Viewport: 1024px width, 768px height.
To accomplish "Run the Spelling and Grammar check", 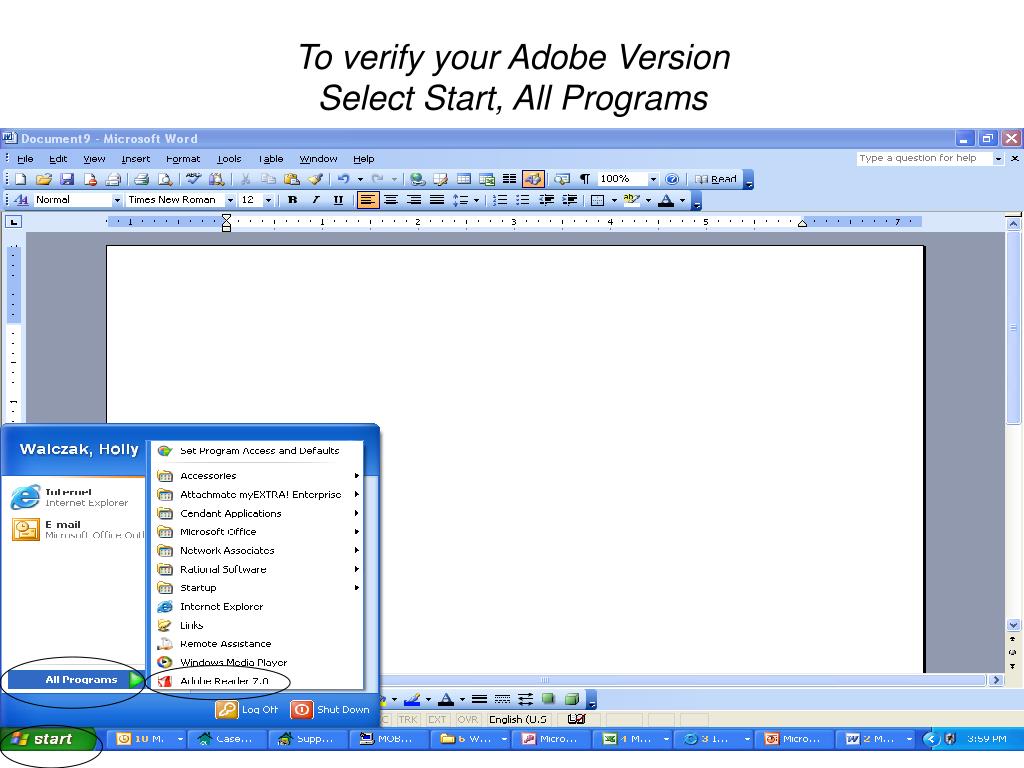I will coord(193,179).
